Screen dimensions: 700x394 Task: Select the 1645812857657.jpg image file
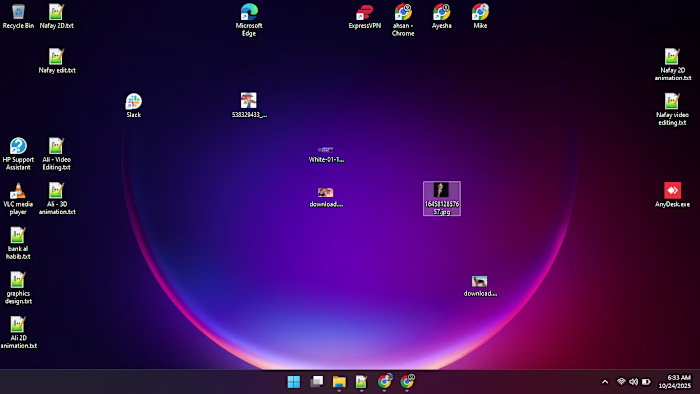[x=442, y=199]
